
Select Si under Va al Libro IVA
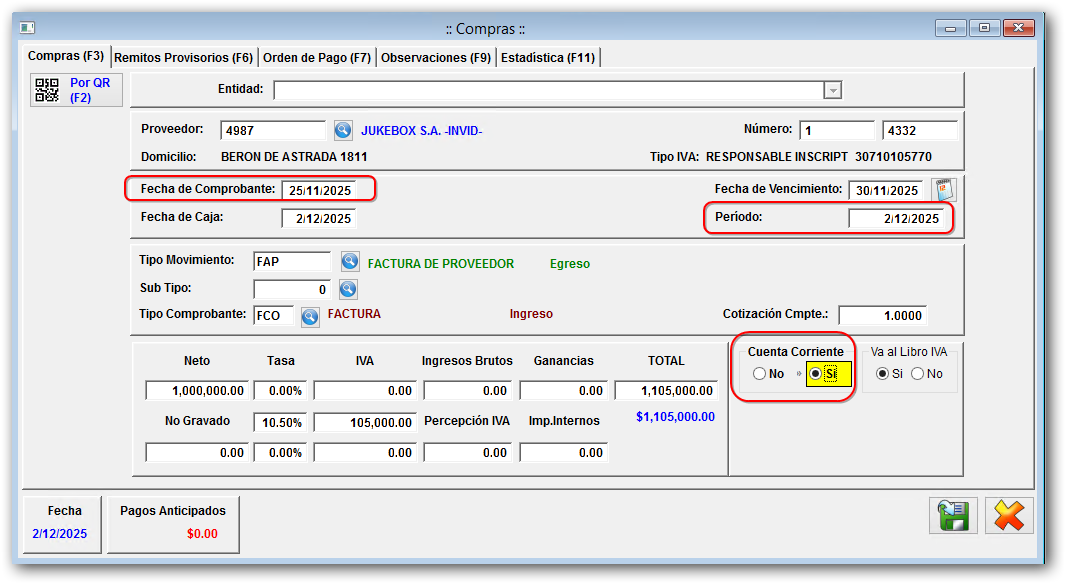tap(882, 374)
